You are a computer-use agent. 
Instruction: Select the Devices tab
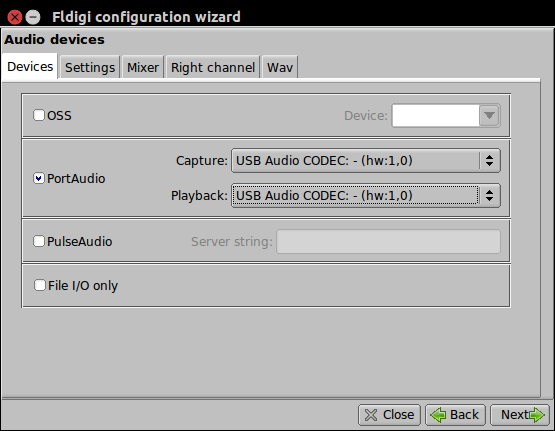(30, 66)
